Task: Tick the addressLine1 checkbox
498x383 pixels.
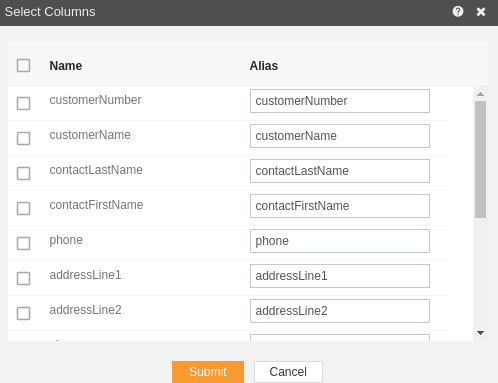Action: (x=23, y=278)
